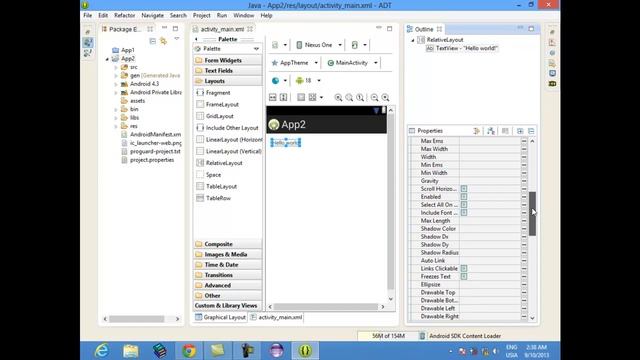Select TableLayout in the Layouts palette
Screen dimensions: 640x360
pyautogui.click(x=221, y=187)
